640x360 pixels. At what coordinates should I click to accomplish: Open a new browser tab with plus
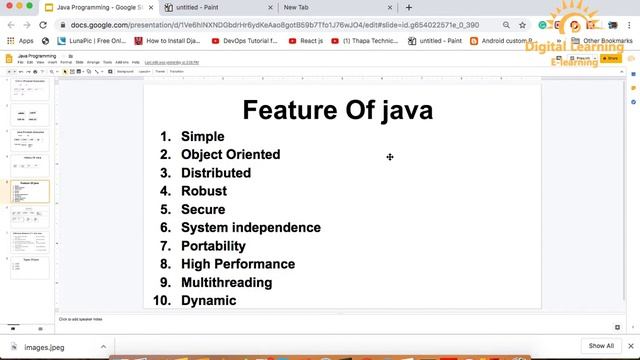tap(409, 7)
